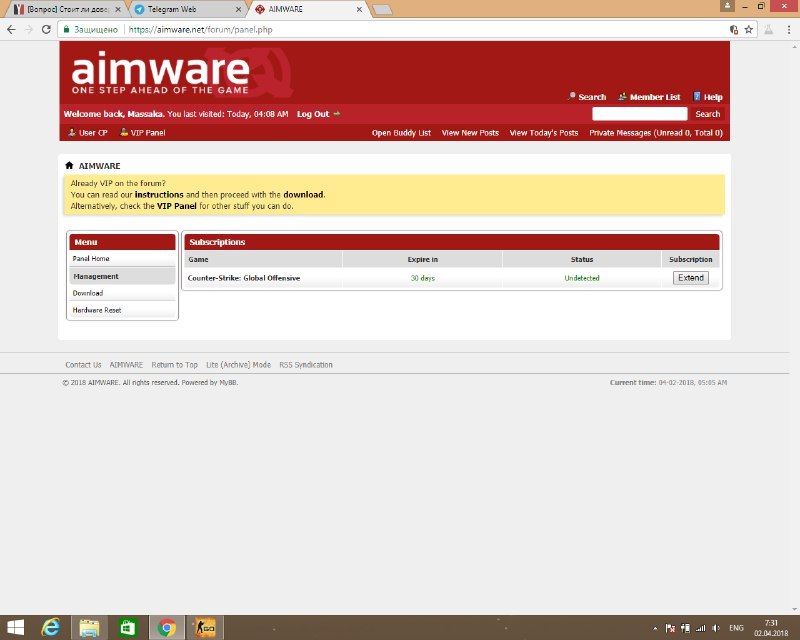Open CS:GO icon in taskbar
The height and width of the screenshot is (640, 800).
206,628
